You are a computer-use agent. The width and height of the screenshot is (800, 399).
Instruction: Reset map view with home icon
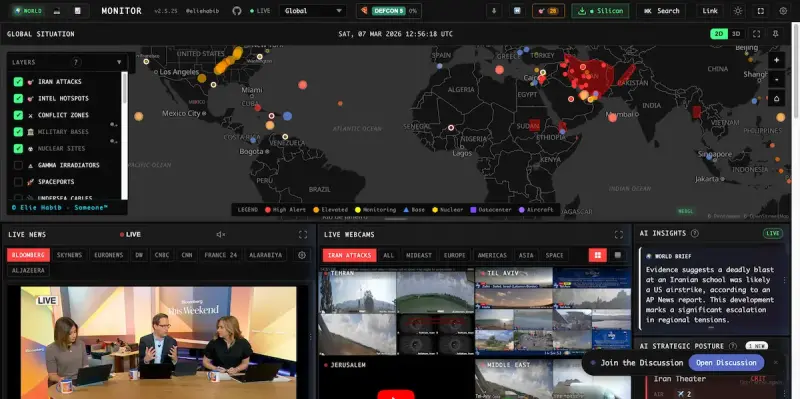777,99
